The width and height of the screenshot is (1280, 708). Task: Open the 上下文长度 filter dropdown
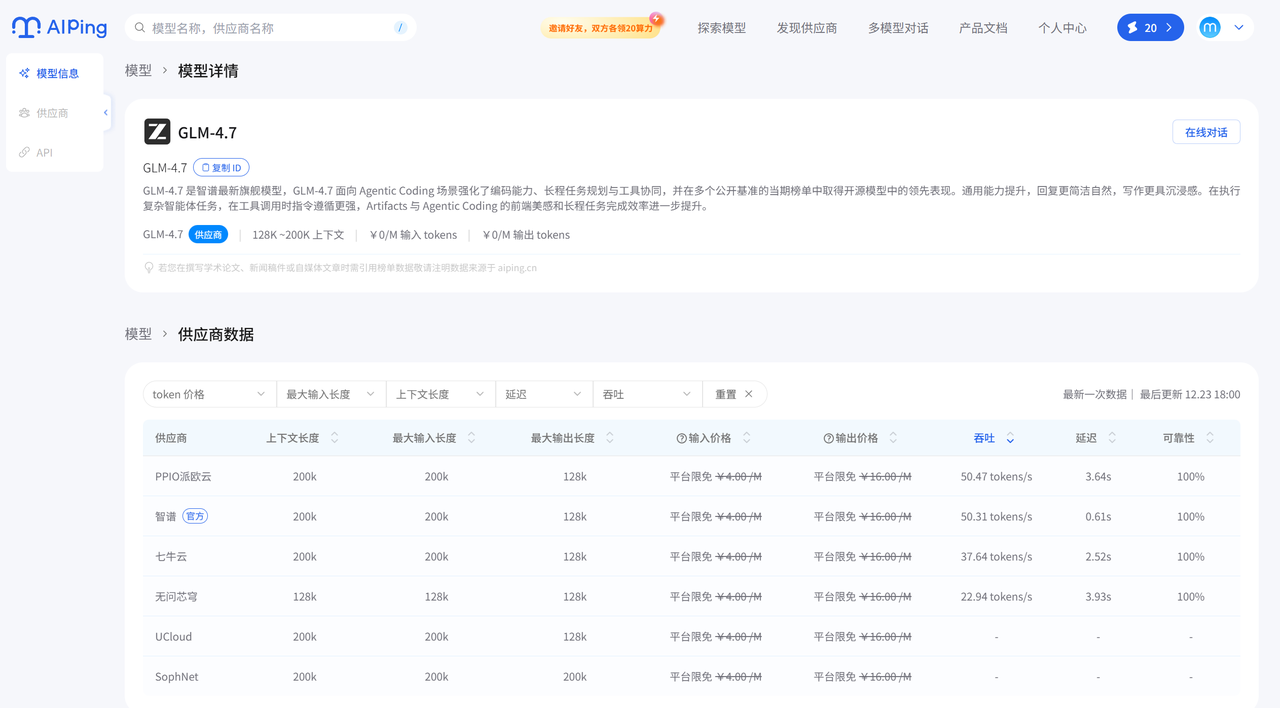tap(441, 394)
